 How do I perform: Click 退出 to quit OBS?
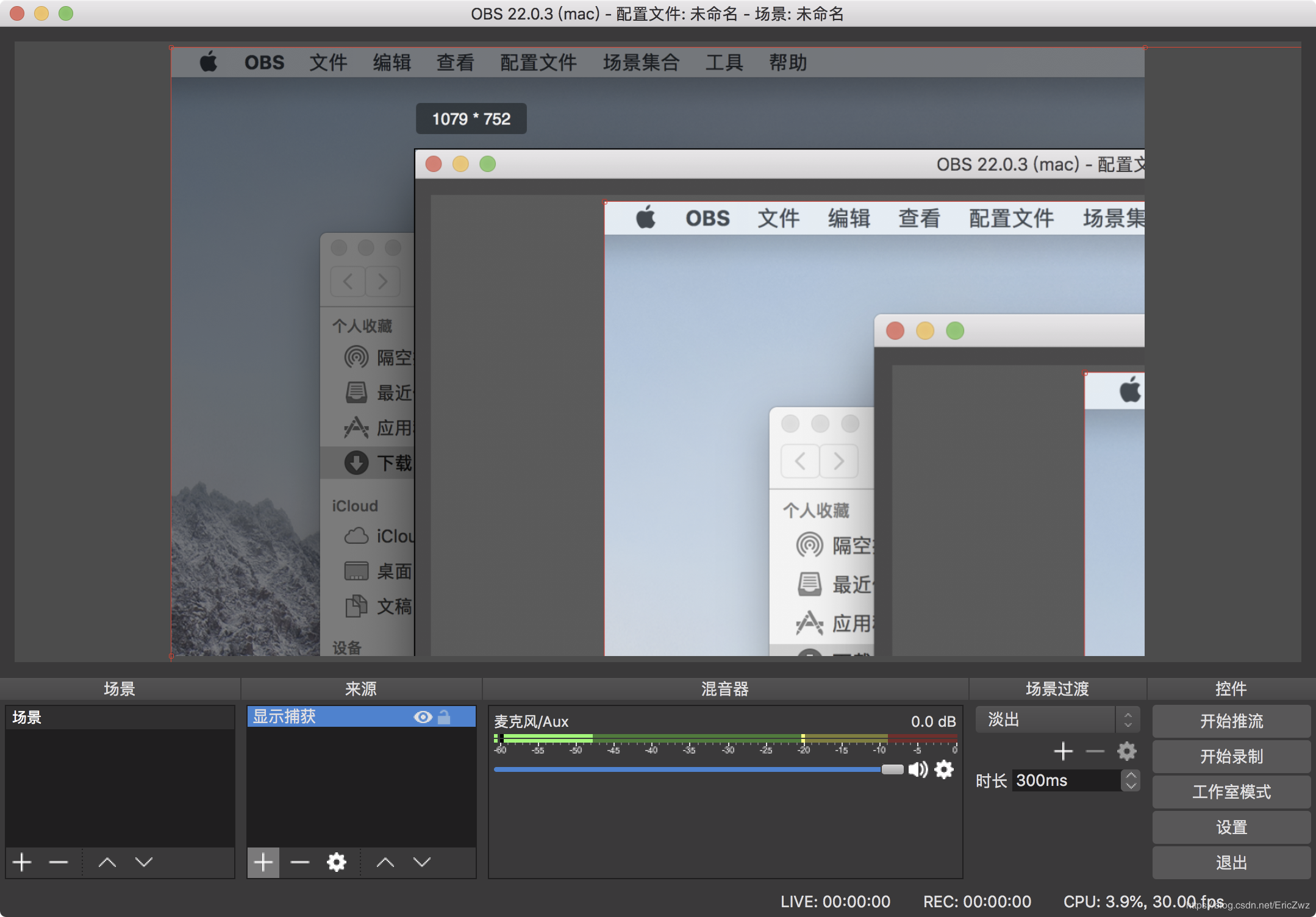pyautogui.click(x=1231, y=863)
